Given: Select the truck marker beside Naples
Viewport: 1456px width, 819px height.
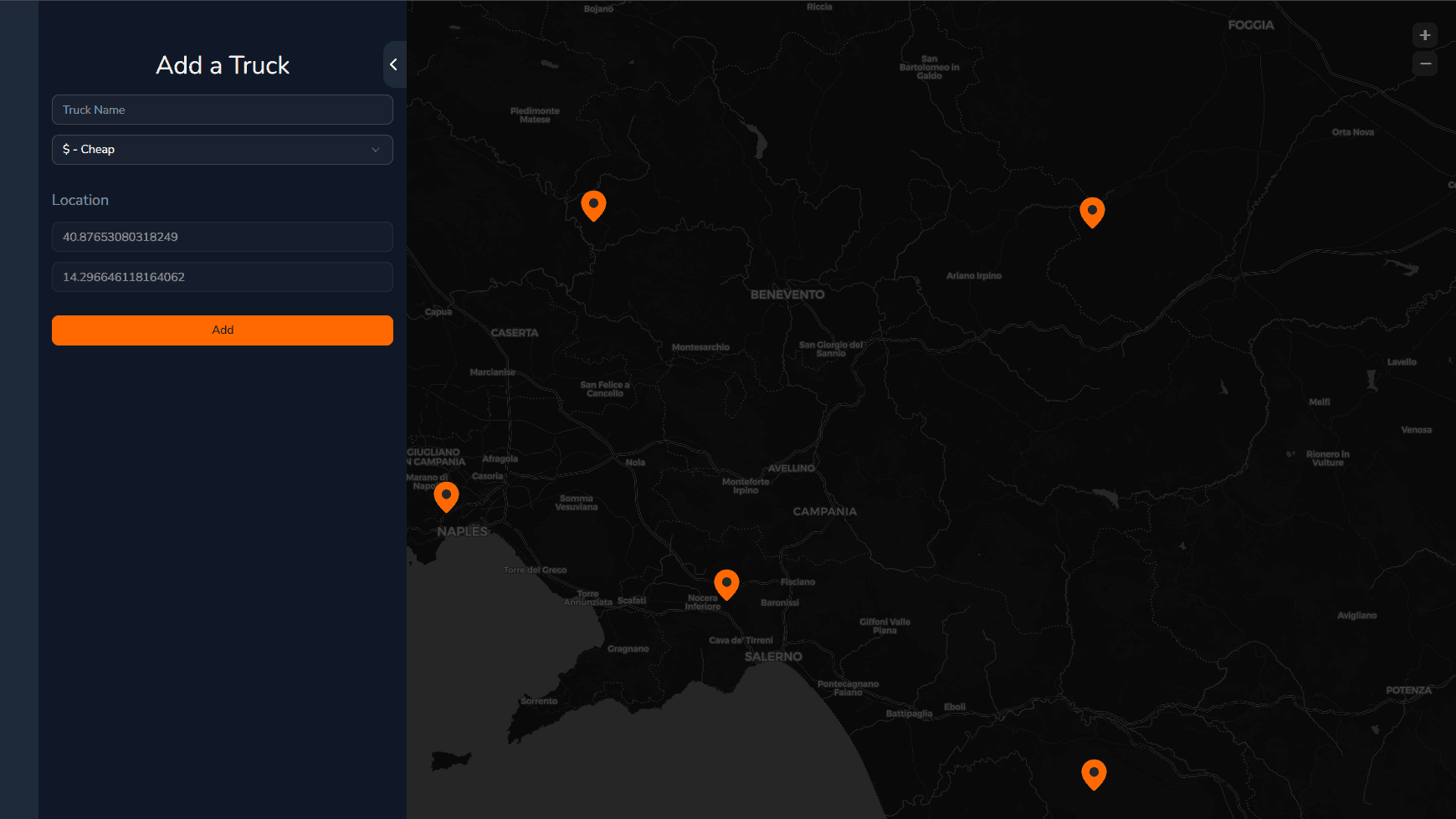Looking at the screenshot, I should (x=446, y=495).
